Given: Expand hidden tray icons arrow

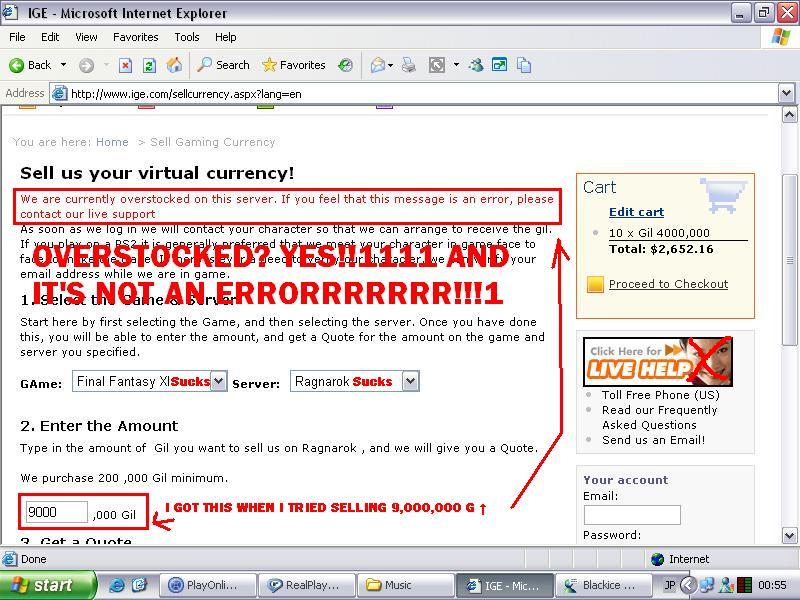Looking at the screenshot, I should click(x=688, y=585).
